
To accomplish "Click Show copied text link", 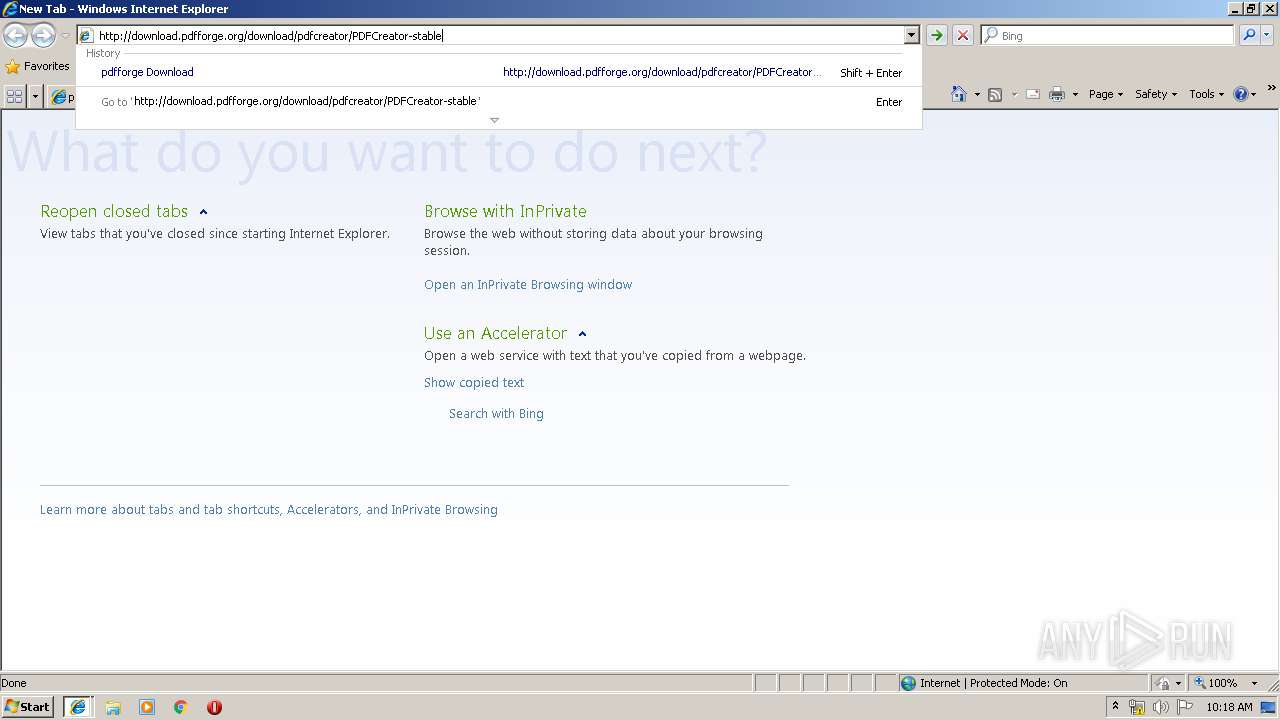I will point(474,383).
